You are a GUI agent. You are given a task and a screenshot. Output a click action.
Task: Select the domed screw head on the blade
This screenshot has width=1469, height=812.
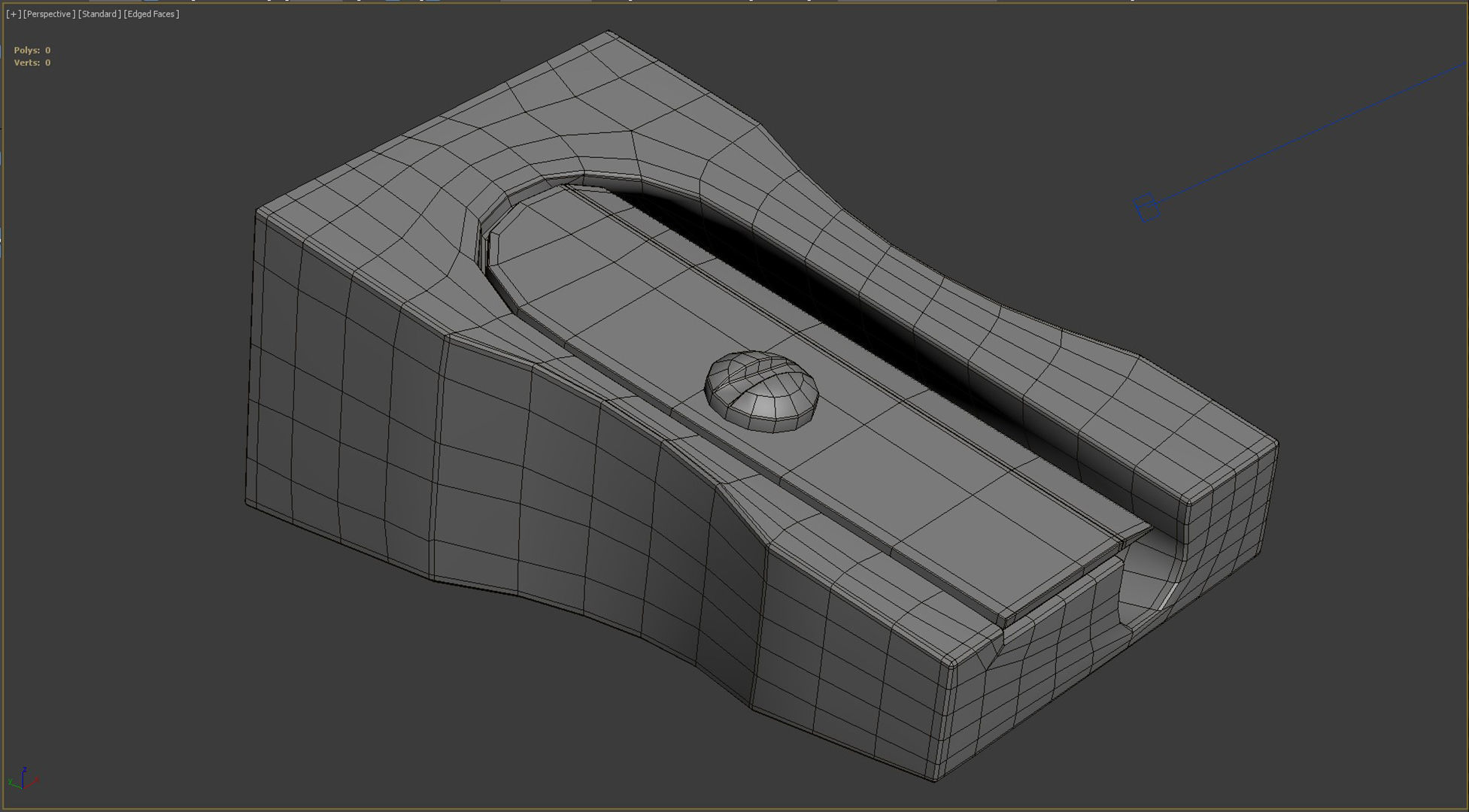pos(761,391)
